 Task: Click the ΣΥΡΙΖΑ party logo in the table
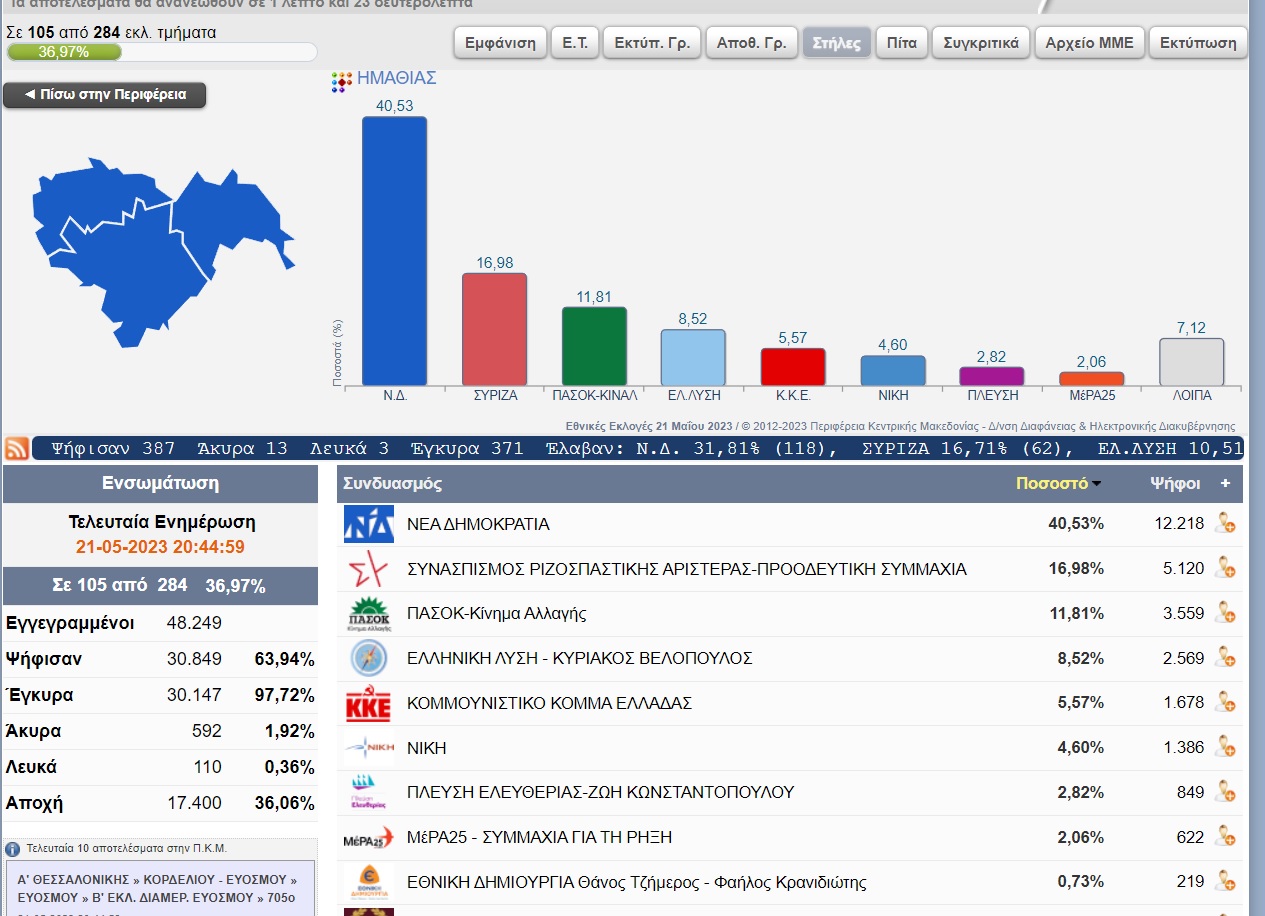(x=368, y=569)
